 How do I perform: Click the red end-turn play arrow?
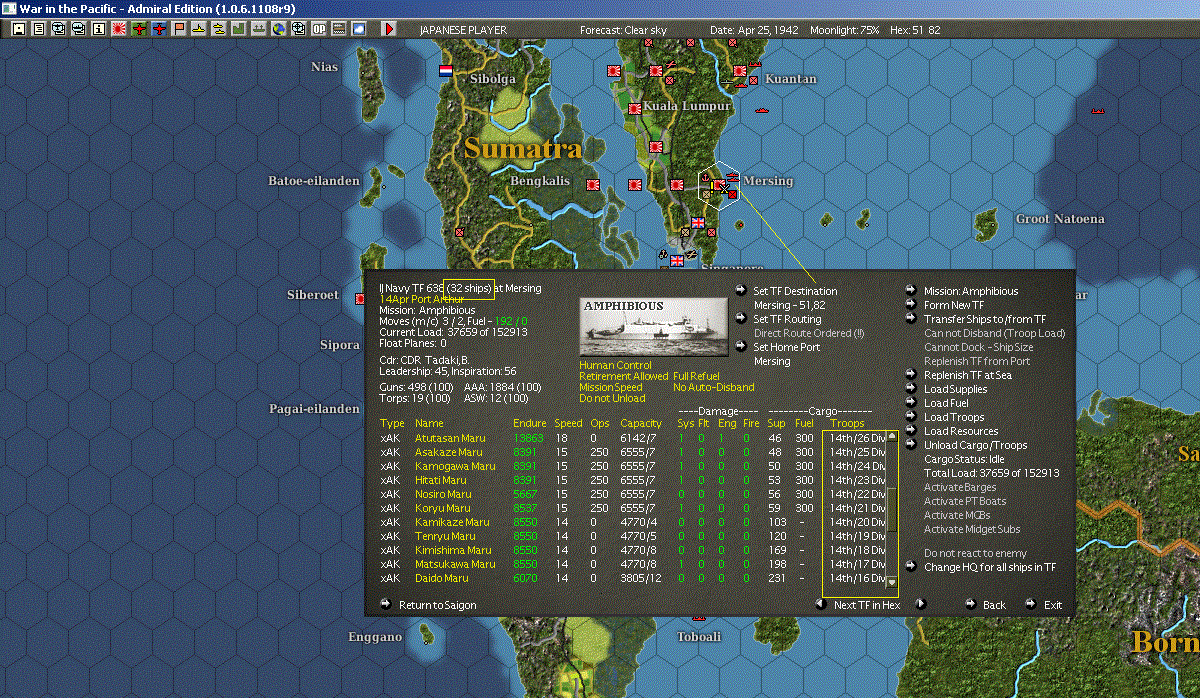point(389,29)
